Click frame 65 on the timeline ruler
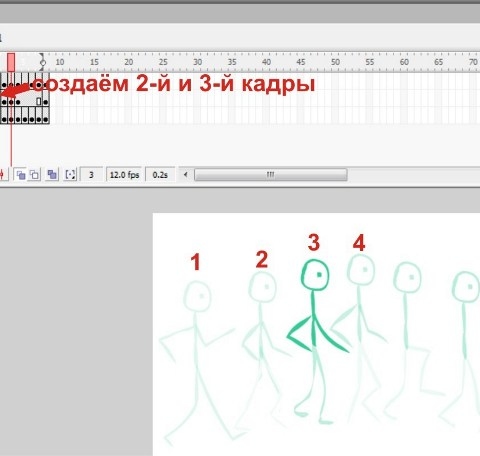The image size is (480, 456). pos(439,62)
